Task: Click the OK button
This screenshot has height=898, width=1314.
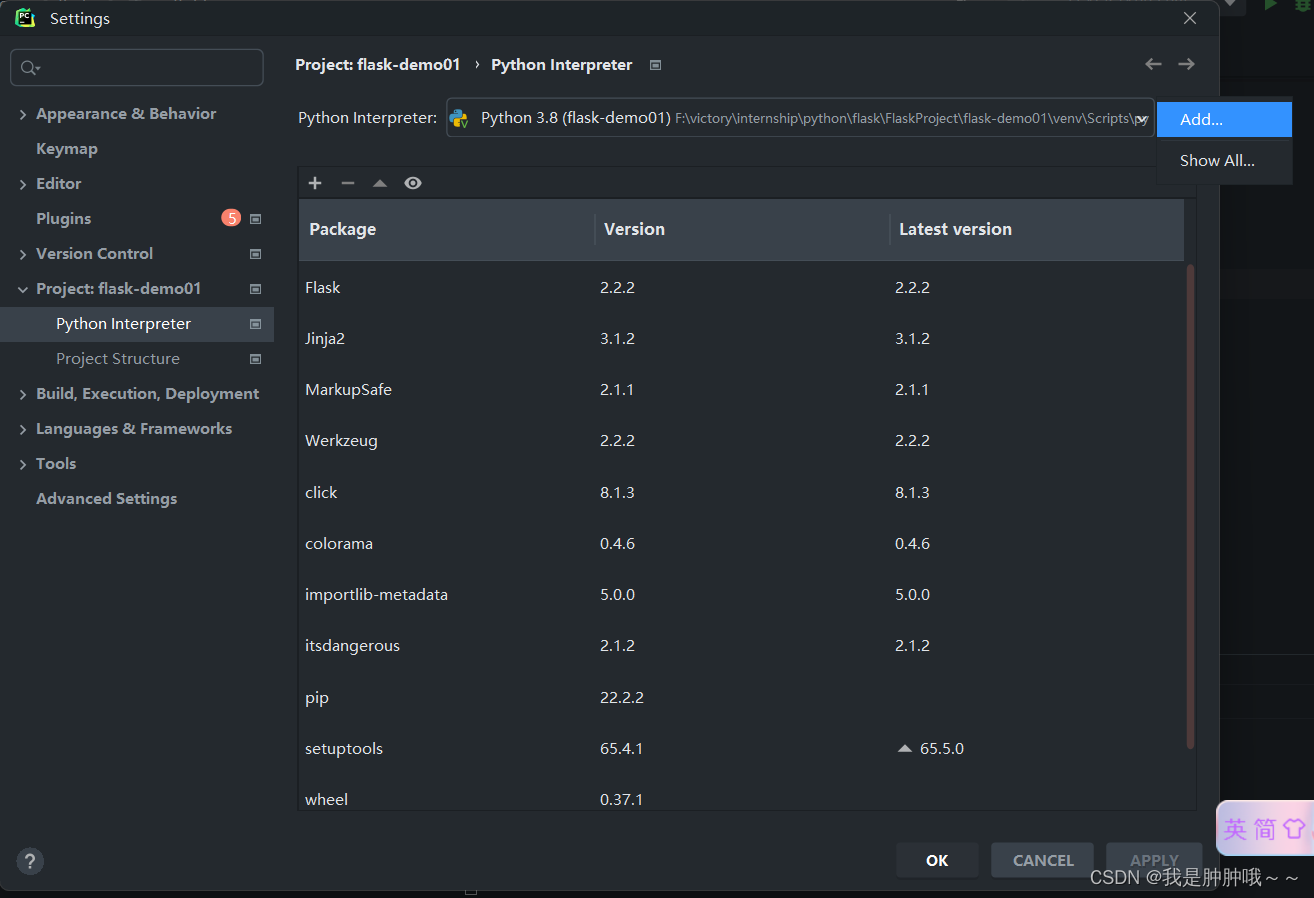Action: click(x=937, y=860)
